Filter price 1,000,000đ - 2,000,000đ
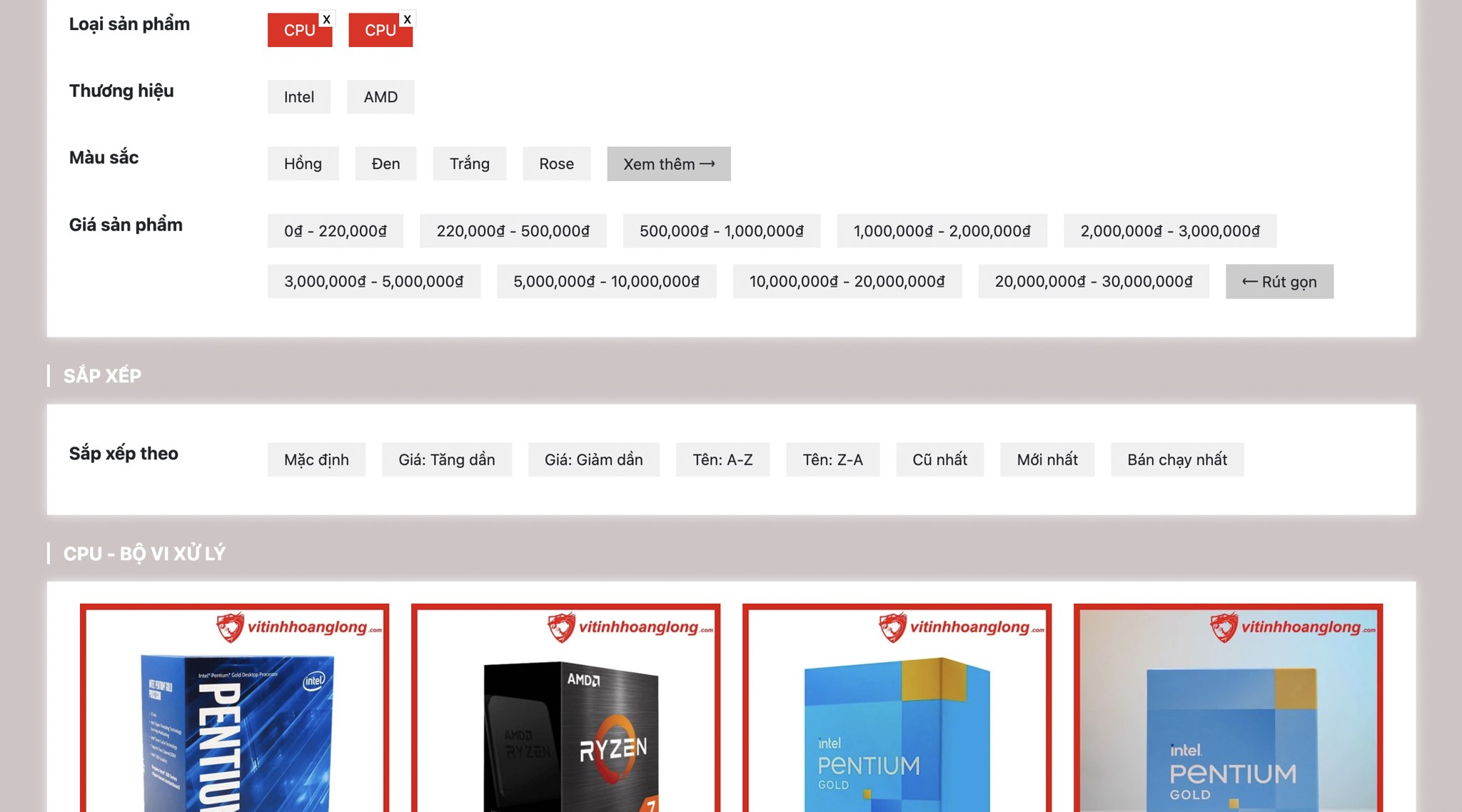1462x812 pixels. pos(942,231)
